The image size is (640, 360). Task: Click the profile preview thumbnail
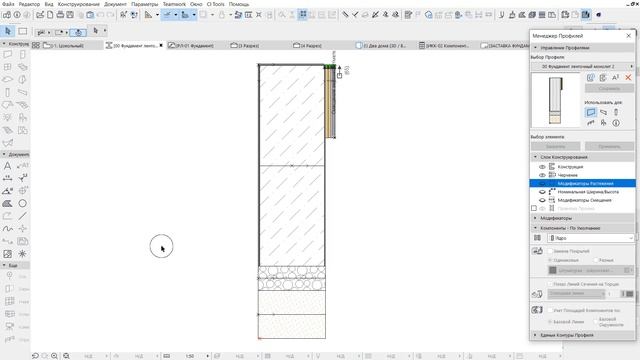pyautogui.click(x=556, y=100)
